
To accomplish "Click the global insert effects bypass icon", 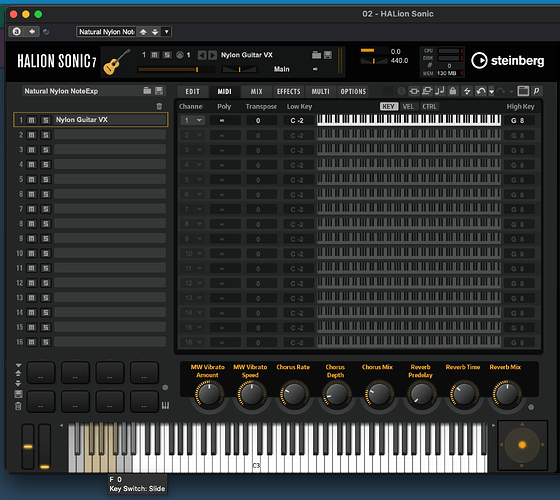I will coord(414,91).
